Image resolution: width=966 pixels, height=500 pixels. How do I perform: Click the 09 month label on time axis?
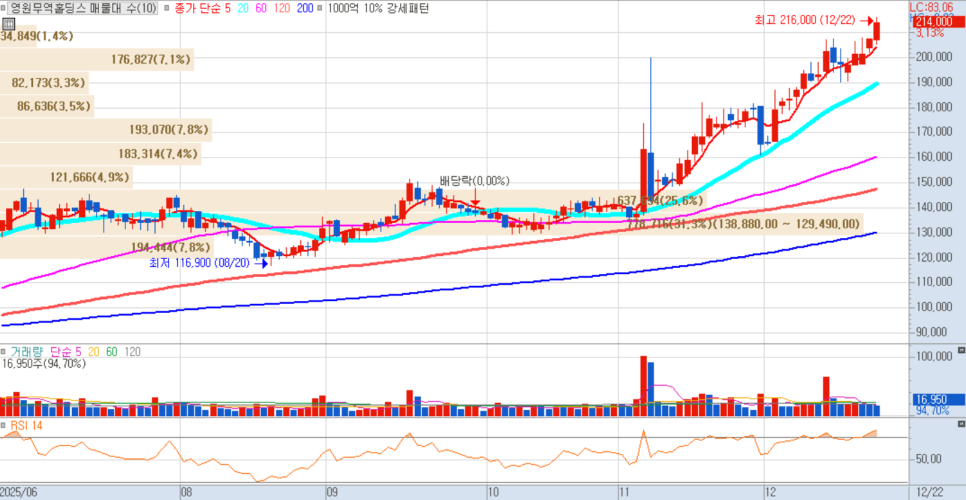click(x=332, y=492)
